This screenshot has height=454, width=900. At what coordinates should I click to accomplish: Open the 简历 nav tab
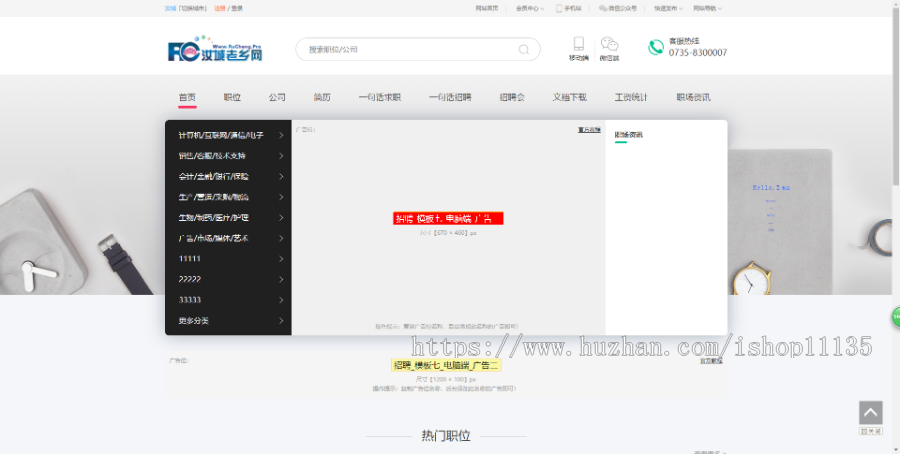coord(322,98)
